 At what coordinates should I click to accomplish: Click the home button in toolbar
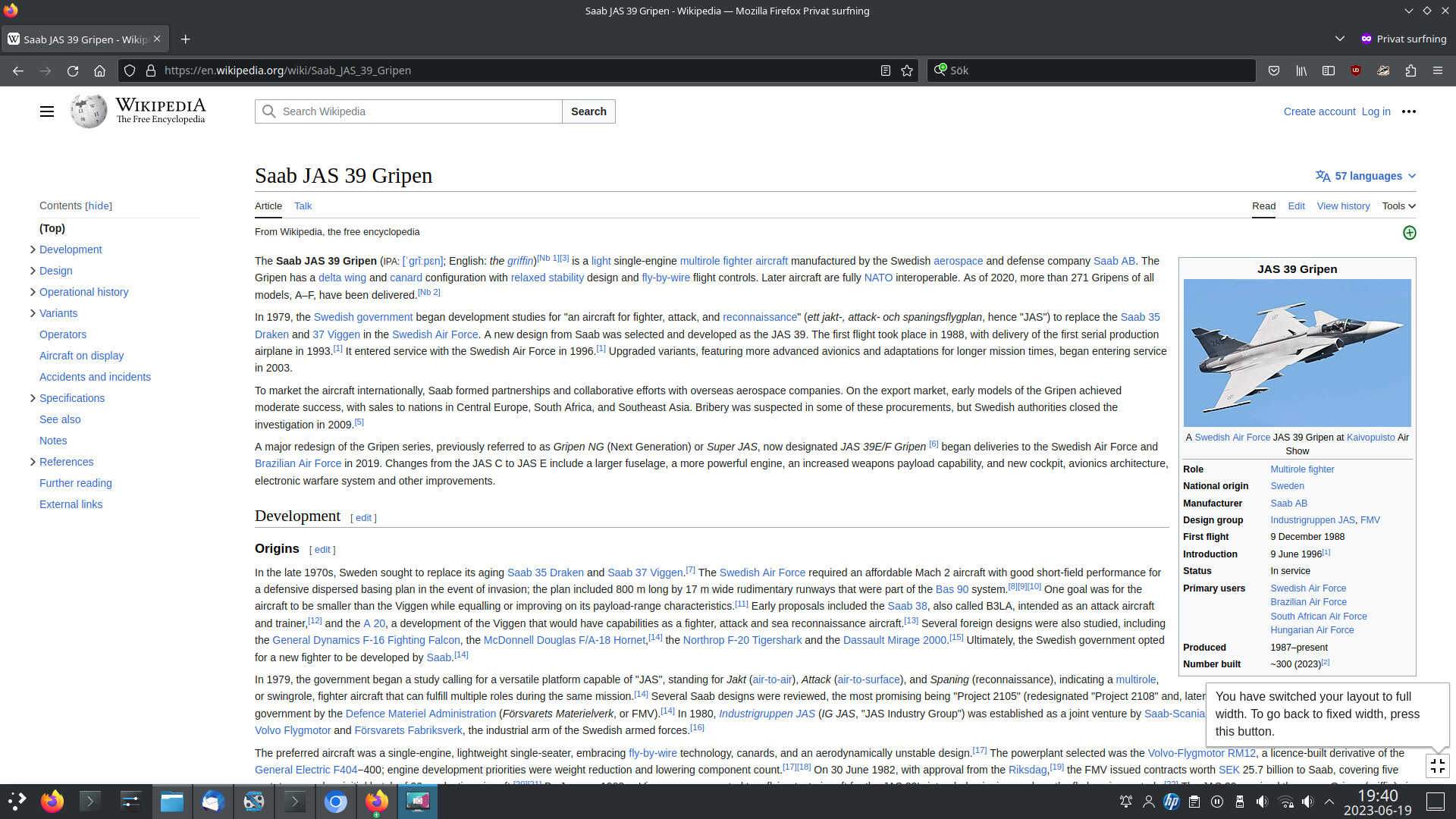(x=99, y=71)
